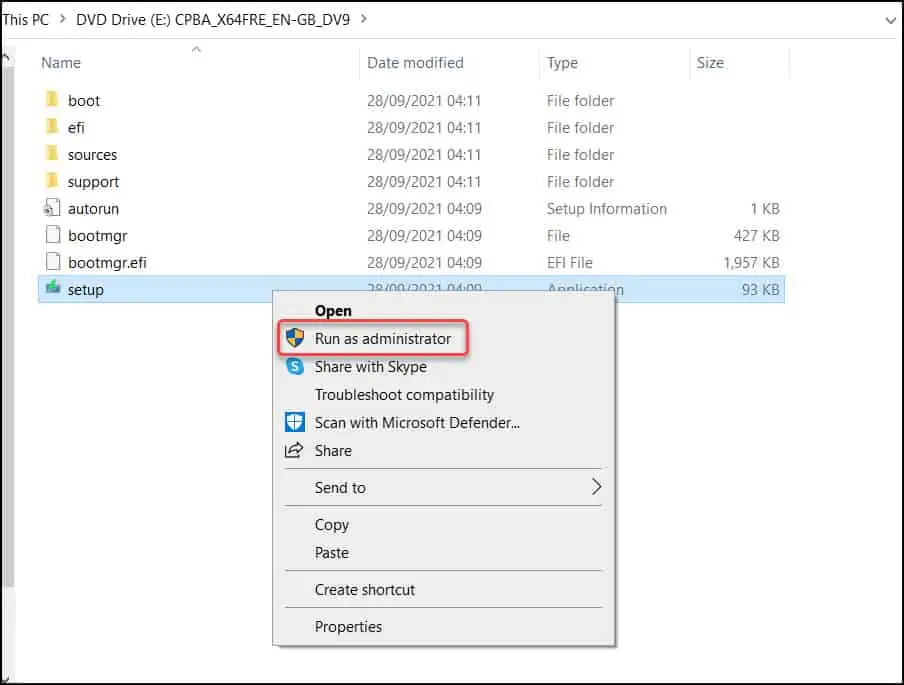Click the bootmgr.efi file icon

[52, 262]
